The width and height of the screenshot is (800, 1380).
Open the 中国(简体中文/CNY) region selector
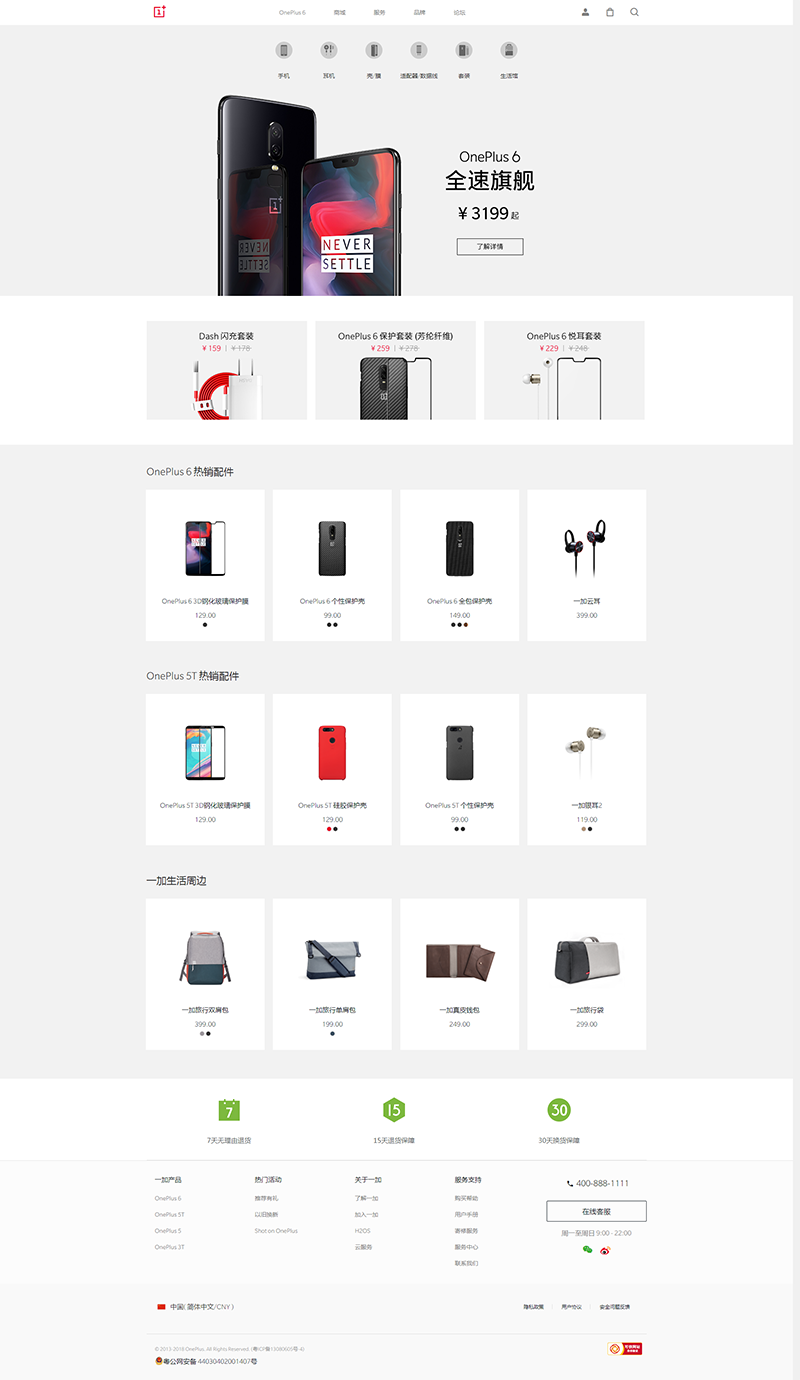coord(195,1306)
